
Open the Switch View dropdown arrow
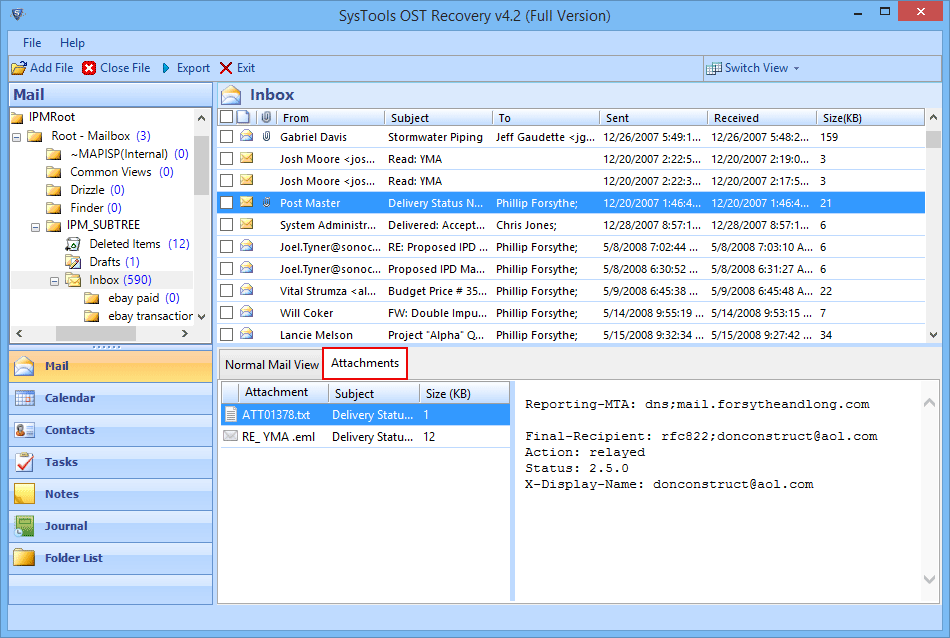(x=797, y=68)
